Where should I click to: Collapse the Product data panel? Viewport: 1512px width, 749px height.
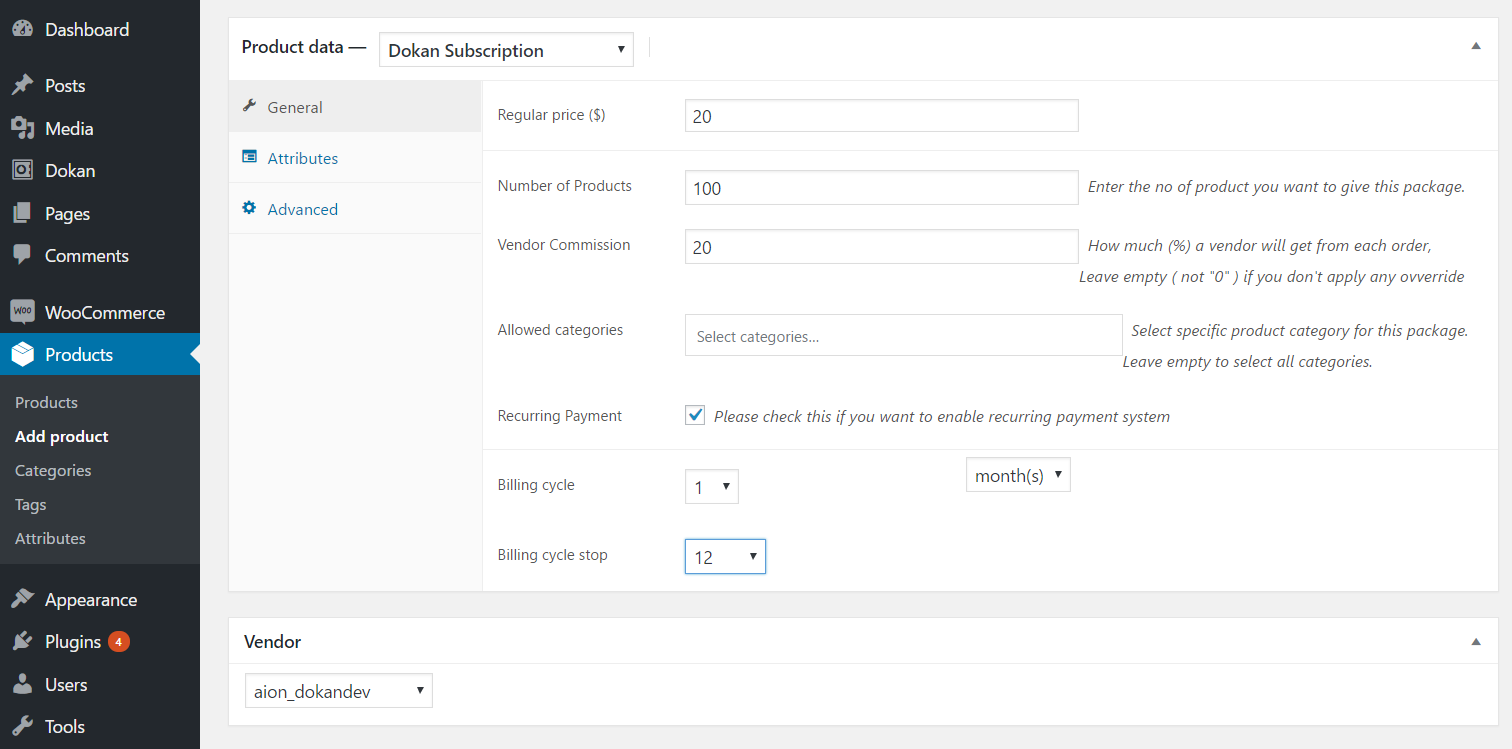(1476, 46)
